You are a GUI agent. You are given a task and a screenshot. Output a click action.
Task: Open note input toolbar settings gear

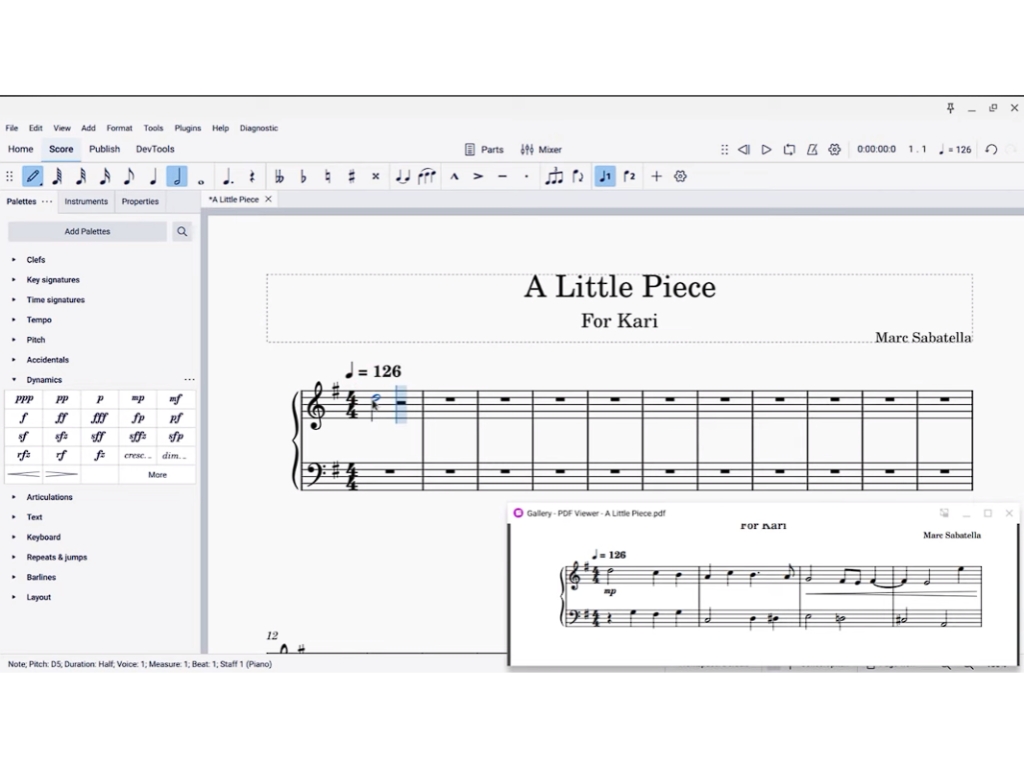680,176
